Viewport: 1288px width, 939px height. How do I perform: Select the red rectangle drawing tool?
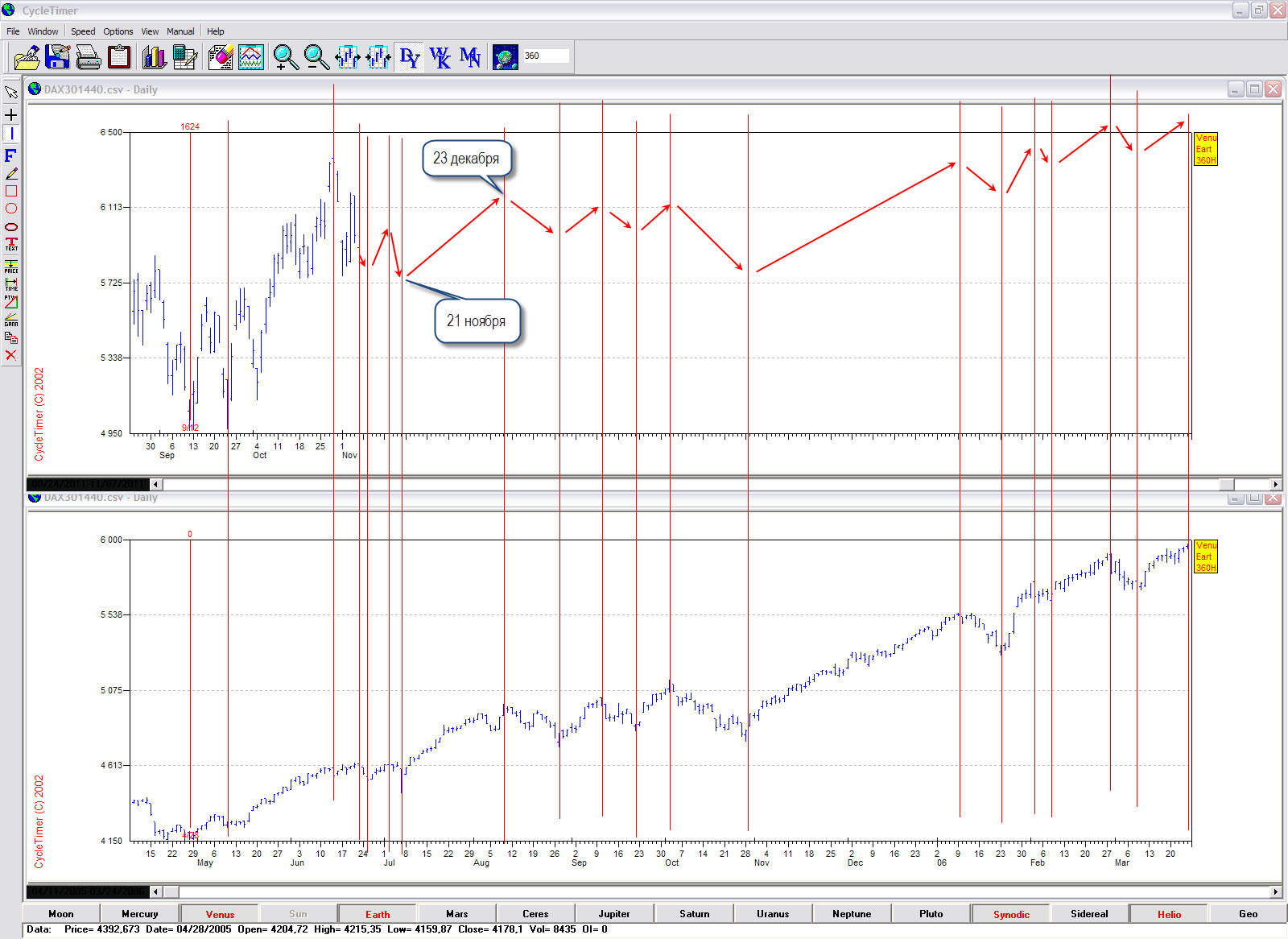pos(11,191)
